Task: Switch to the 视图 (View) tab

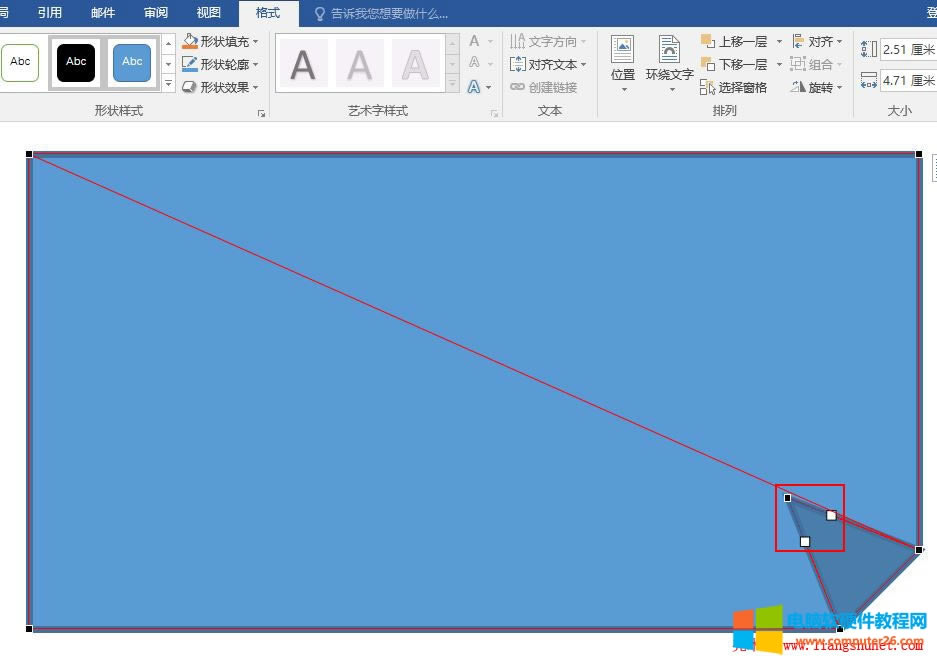Action: [209, 13]
